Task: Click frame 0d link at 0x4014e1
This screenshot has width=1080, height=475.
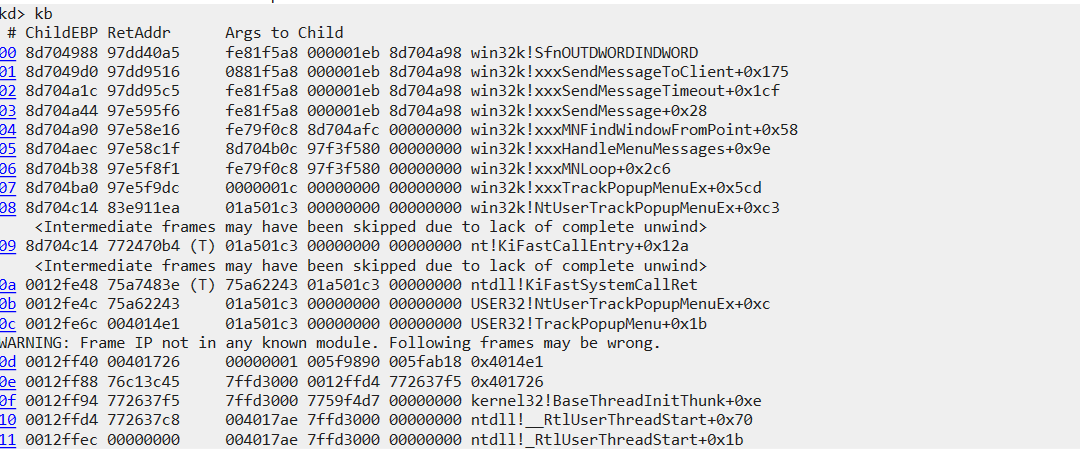Action: [8, 362]
